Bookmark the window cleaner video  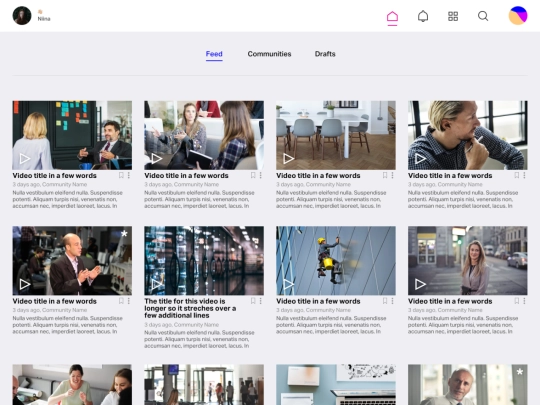click(x=385, y=301)
